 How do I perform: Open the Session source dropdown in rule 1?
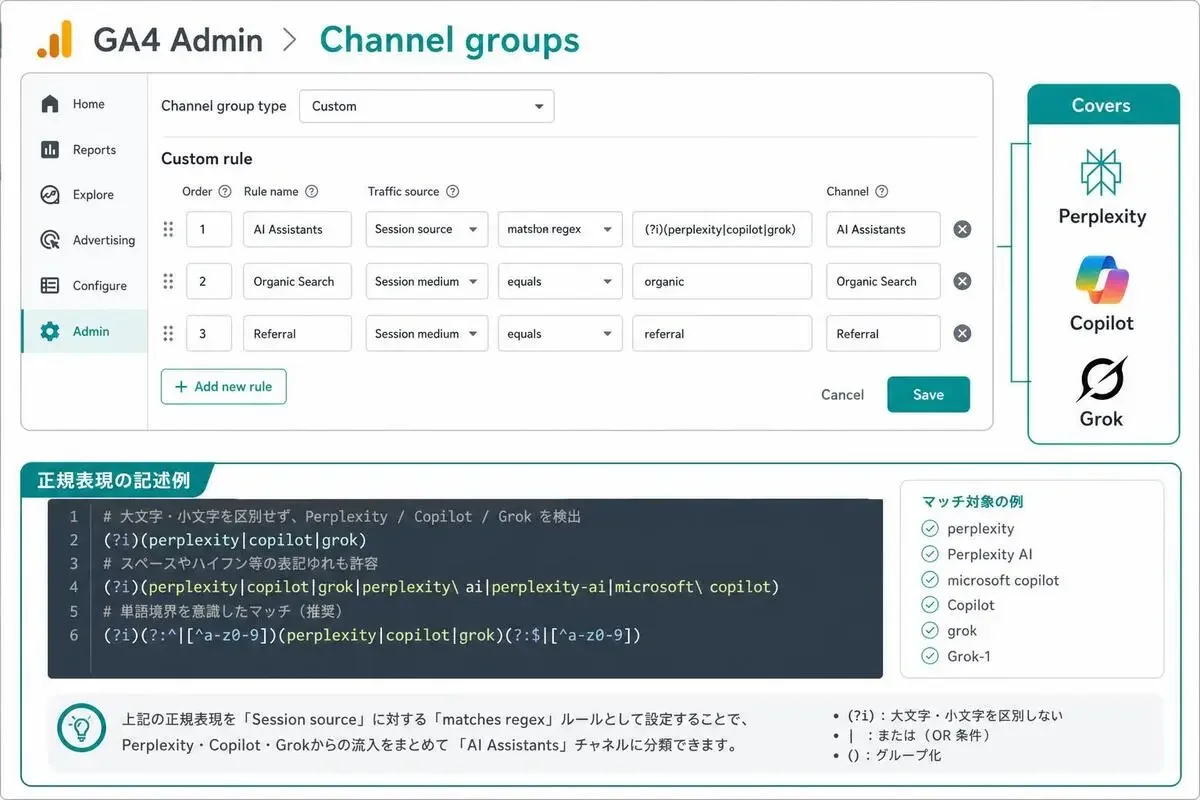tap(427, 229)
